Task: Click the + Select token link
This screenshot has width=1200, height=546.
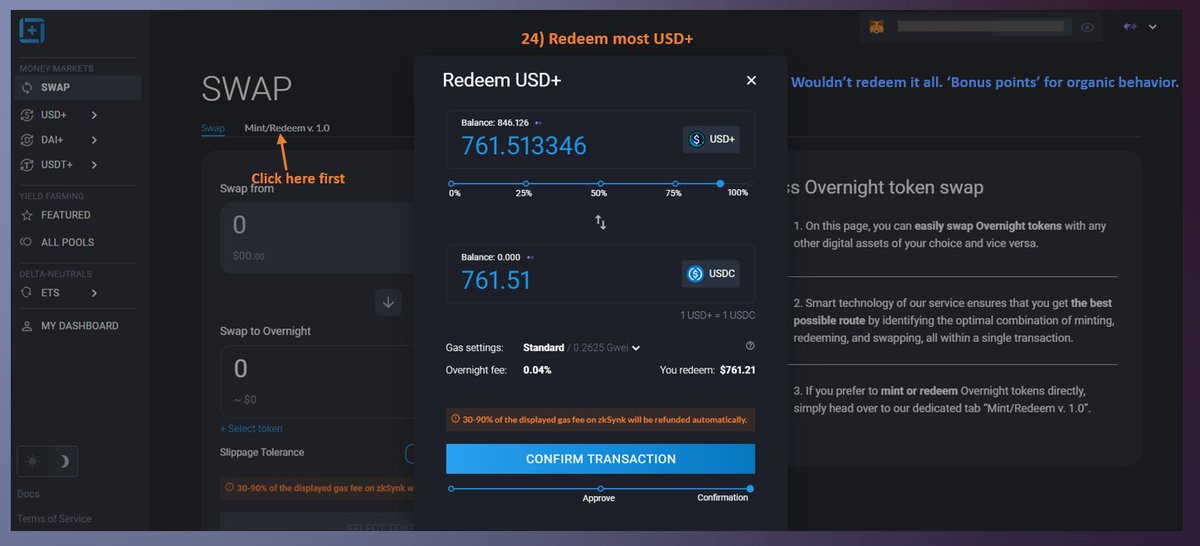Action: click(x=251, y=429)
